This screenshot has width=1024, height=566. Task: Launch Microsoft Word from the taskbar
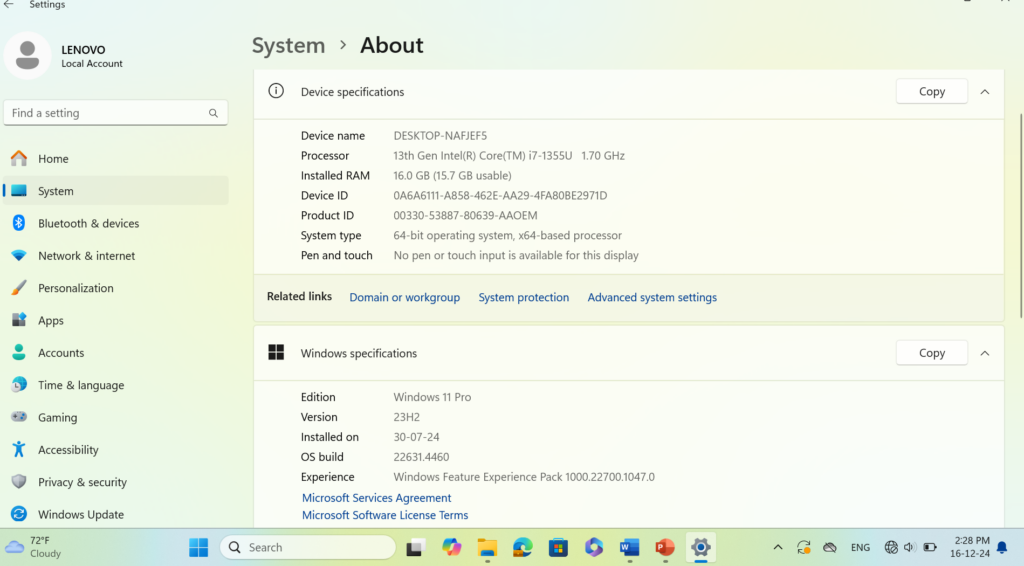coord(629,547)
